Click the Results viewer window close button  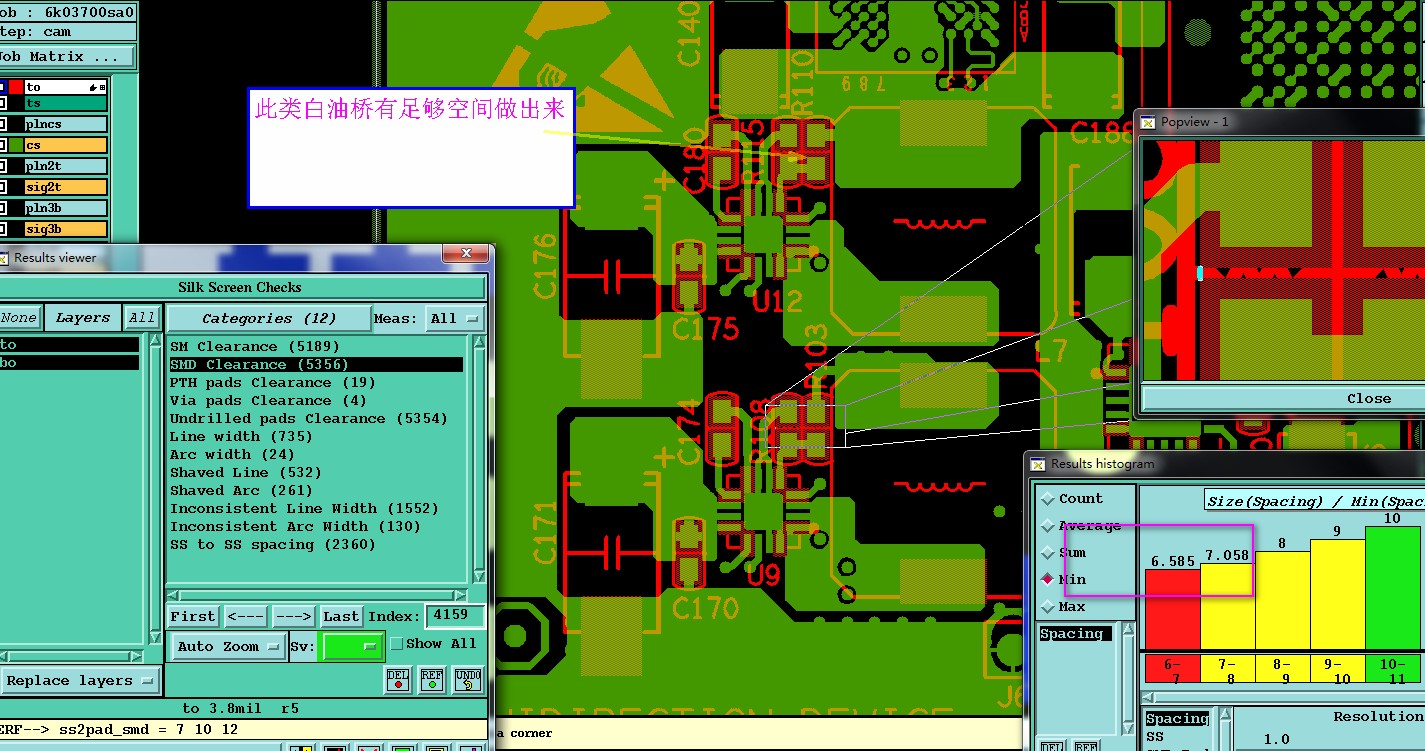(464, 256)
